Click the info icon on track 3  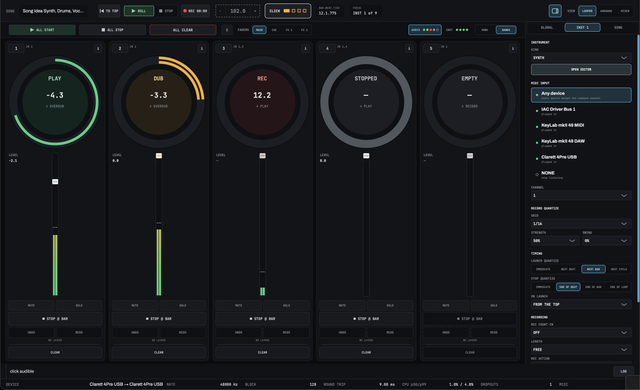tap(305, 49)
